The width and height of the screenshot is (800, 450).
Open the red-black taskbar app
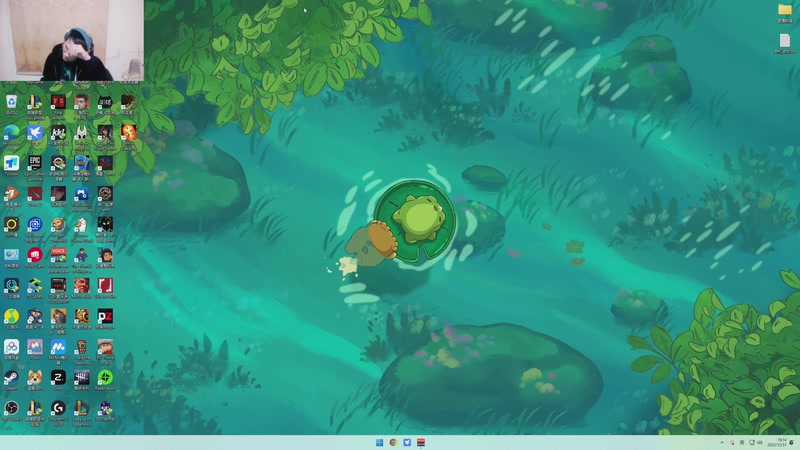[421, 442]
